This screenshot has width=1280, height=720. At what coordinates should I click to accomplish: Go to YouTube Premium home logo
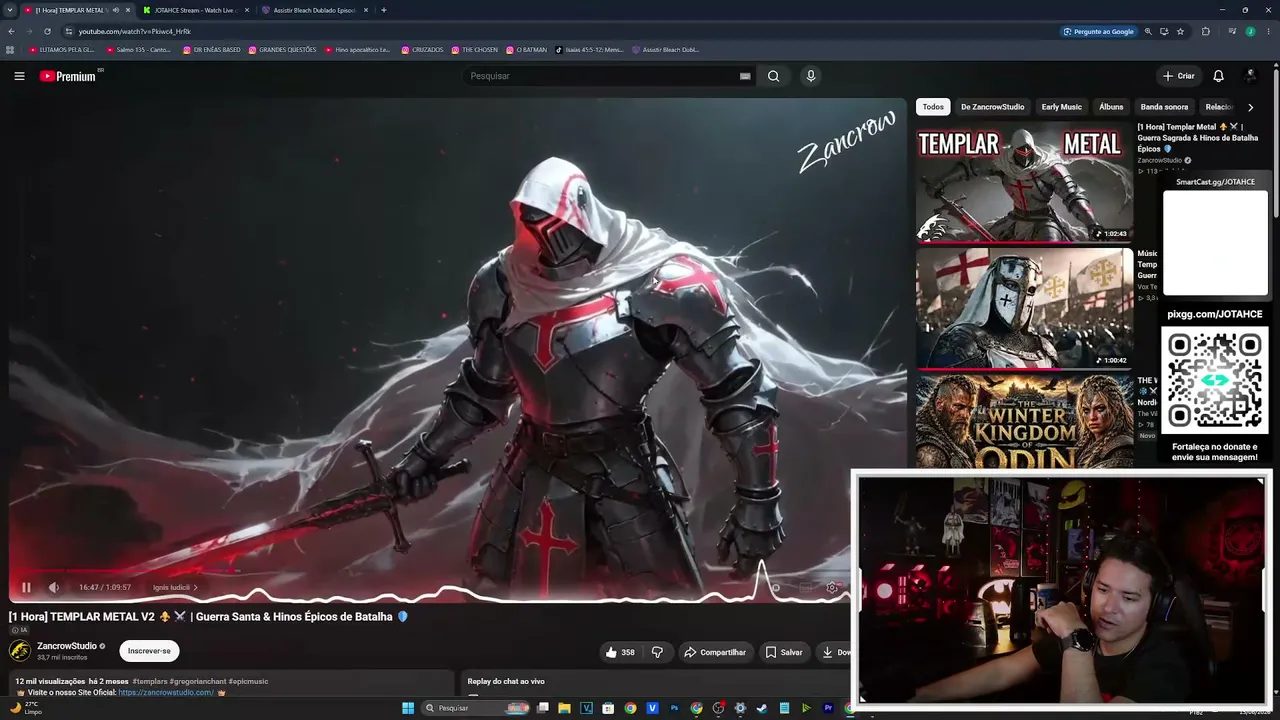[x=70, y=76]
